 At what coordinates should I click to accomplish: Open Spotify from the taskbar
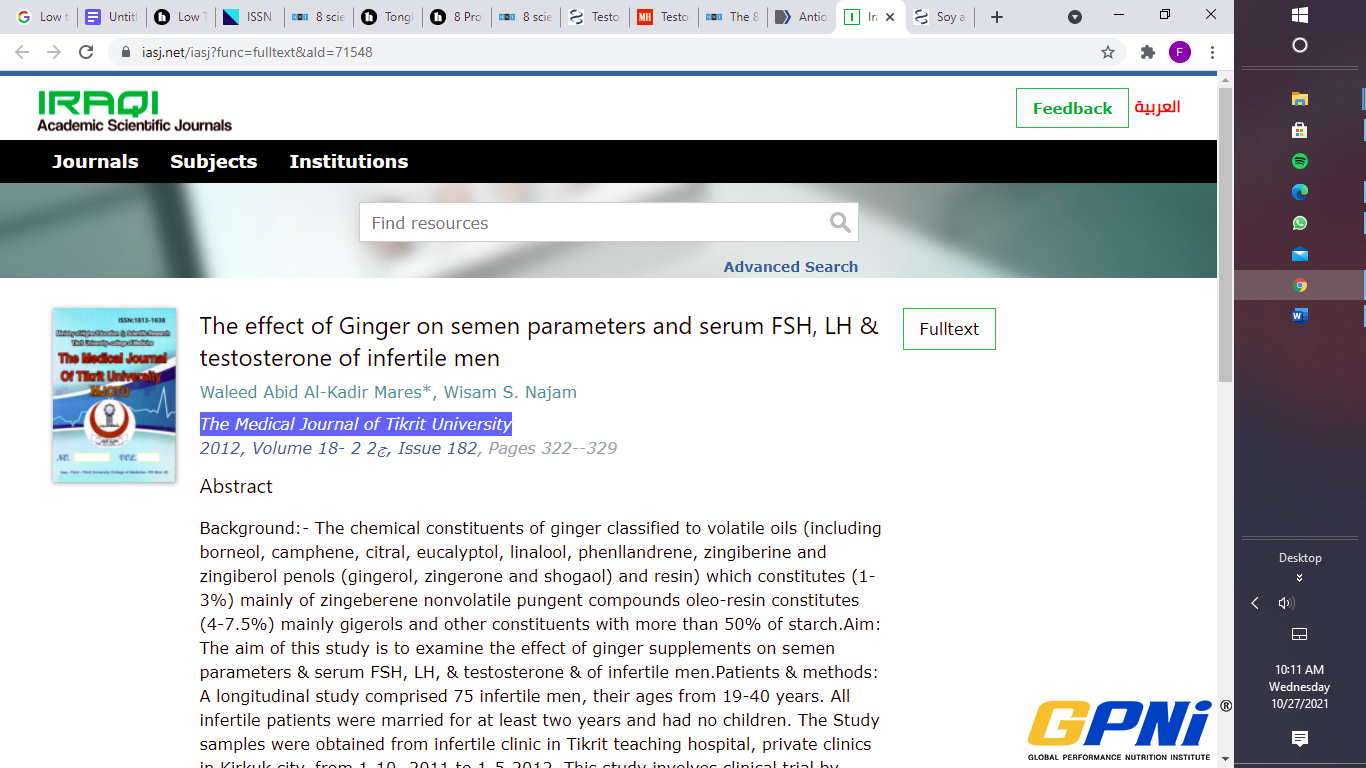point(1299,161)
